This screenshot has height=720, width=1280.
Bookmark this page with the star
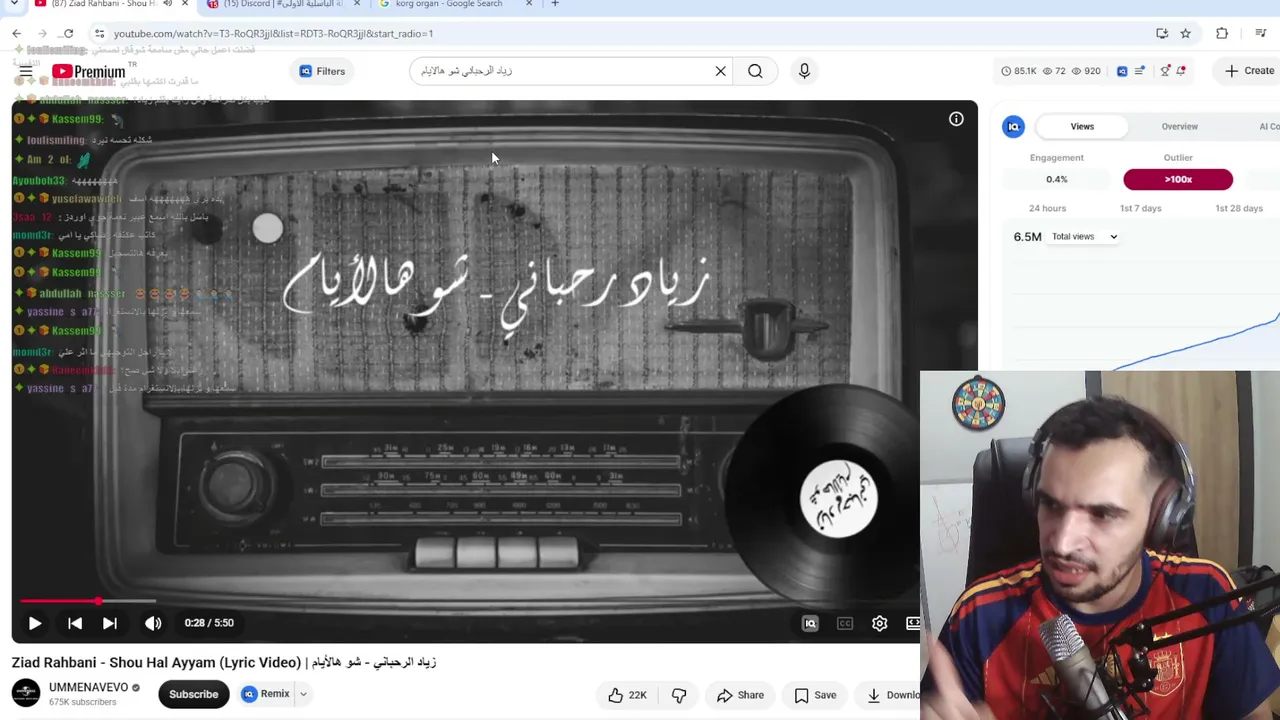[x=1185, y=33]
